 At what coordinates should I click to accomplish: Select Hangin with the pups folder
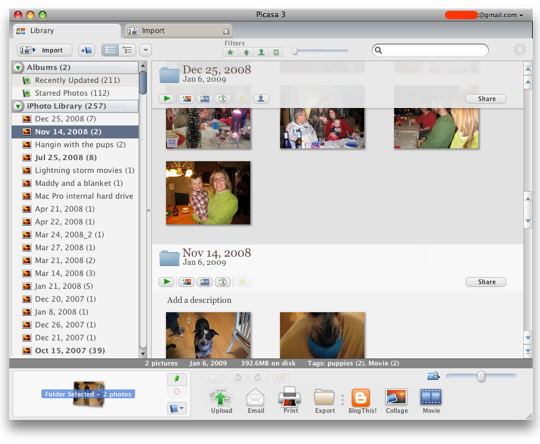[x=75, y=145]
